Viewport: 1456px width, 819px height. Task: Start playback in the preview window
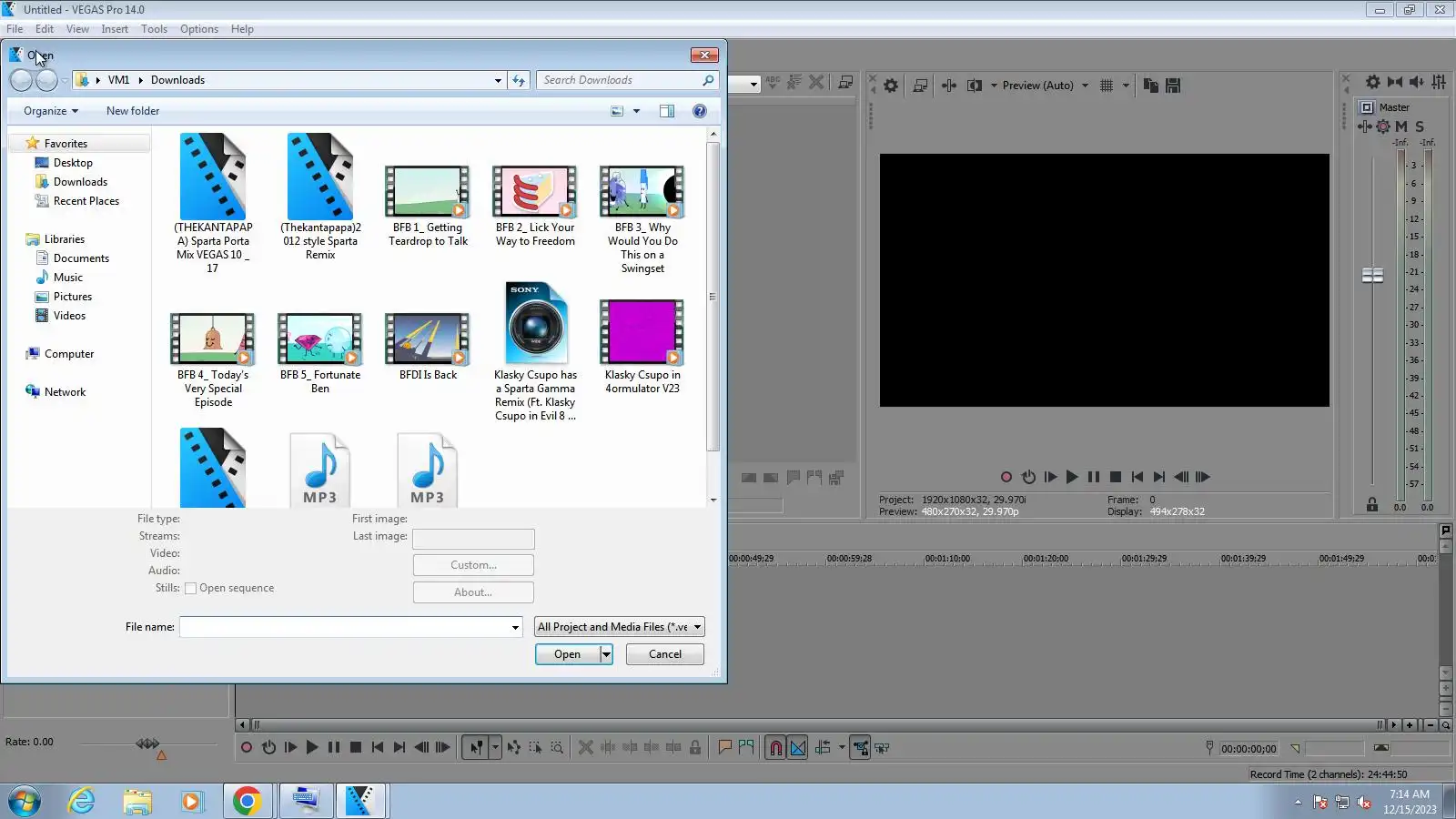pyautogui.click(x=1072, y=477)
